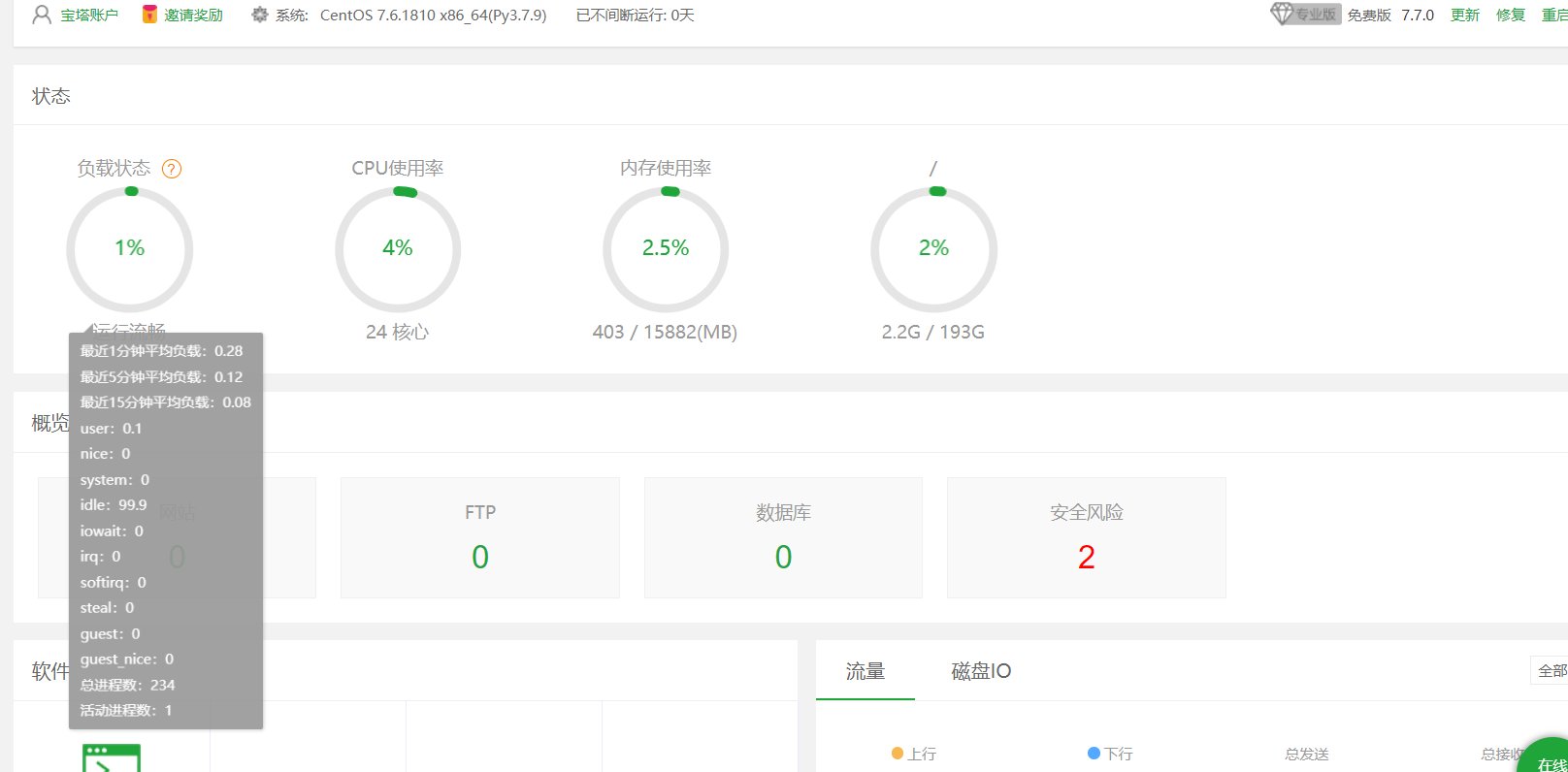This screenshot has height=772, width=1568.
Task: Open the terminal software icon
Action: pyautogui.click(x=112, y=758)
